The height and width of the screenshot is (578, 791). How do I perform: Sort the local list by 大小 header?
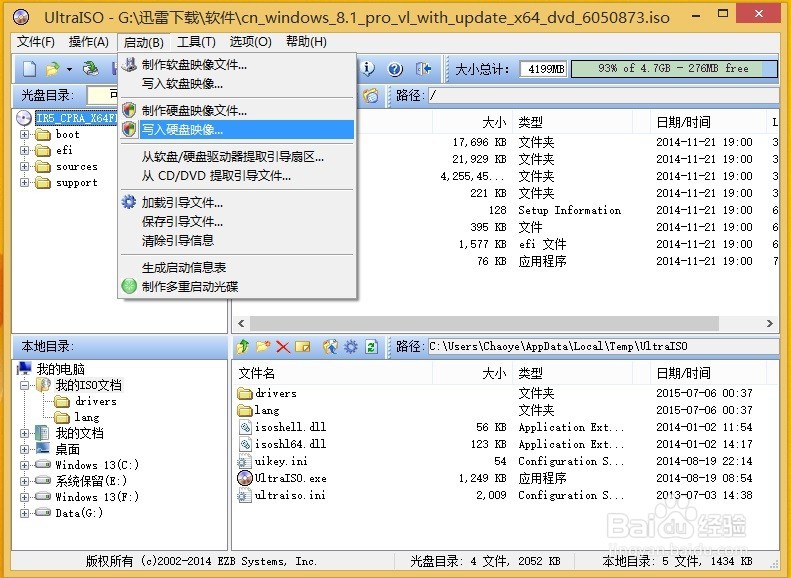(x=472, y=373)
